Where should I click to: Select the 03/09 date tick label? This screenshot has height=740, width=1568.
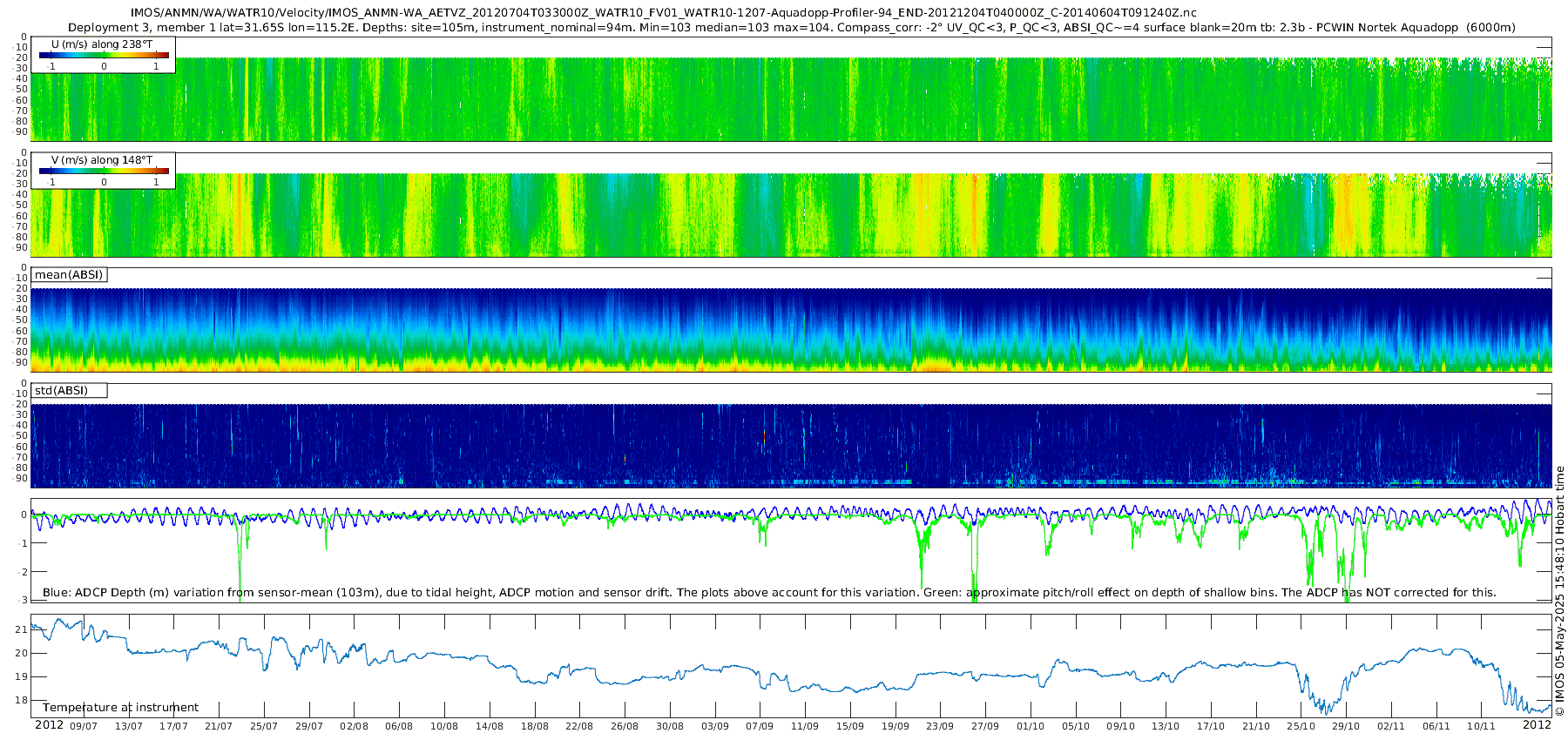click(714, 726)
